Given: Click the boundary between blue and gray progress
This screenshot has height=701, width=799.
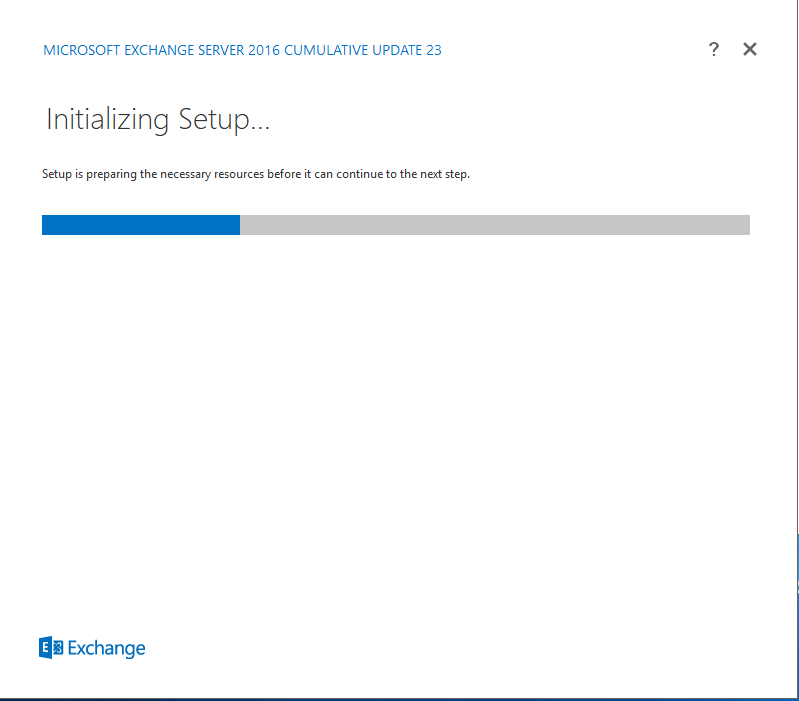Looking at the screenshot, I should coord(240,225).
